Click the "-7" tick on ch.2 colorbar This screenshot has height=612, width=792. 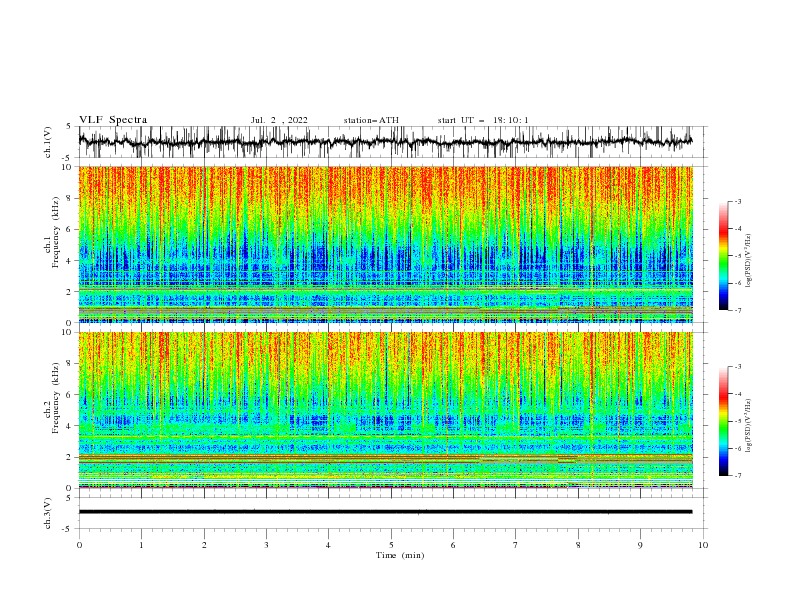[x=737, y=476]
